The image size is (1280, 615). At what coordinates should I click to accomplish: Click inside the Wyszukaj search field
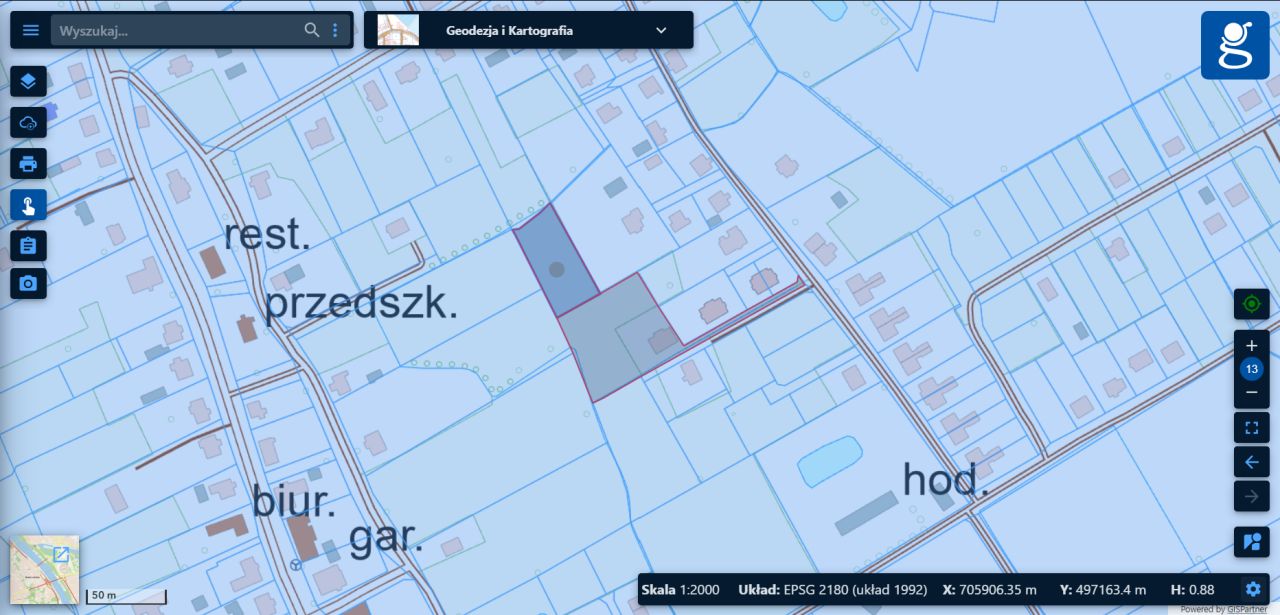(x=180, y=29)
